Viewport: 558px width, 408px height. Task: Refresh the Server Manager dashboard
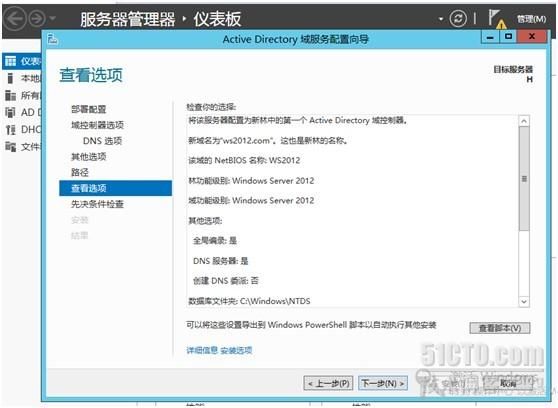pos(458,18)
